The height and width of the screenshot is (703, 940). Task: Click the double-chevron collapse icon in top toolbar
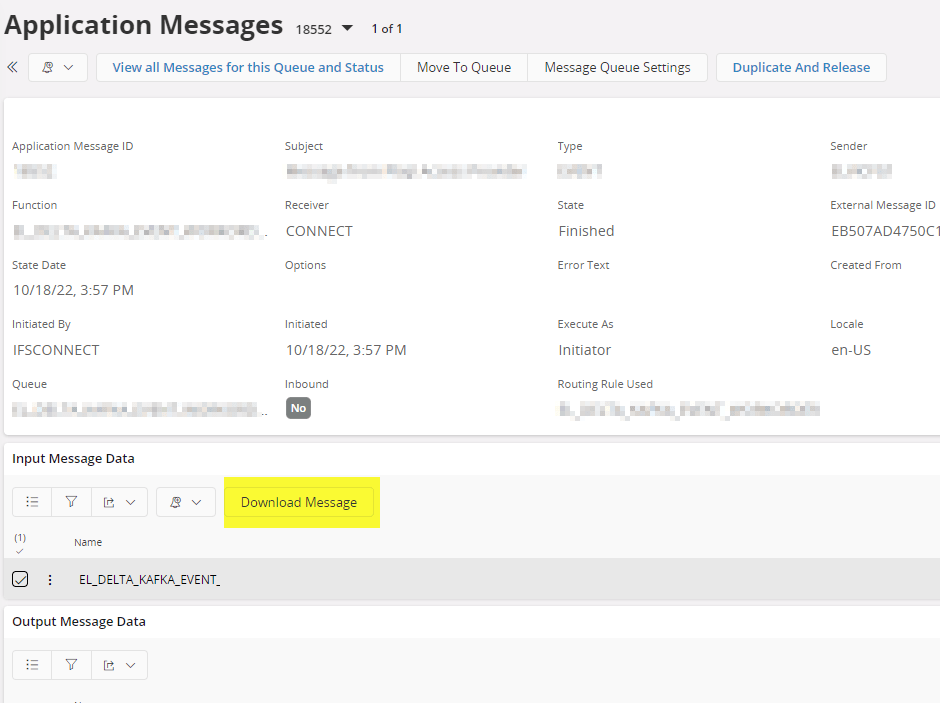13,68
